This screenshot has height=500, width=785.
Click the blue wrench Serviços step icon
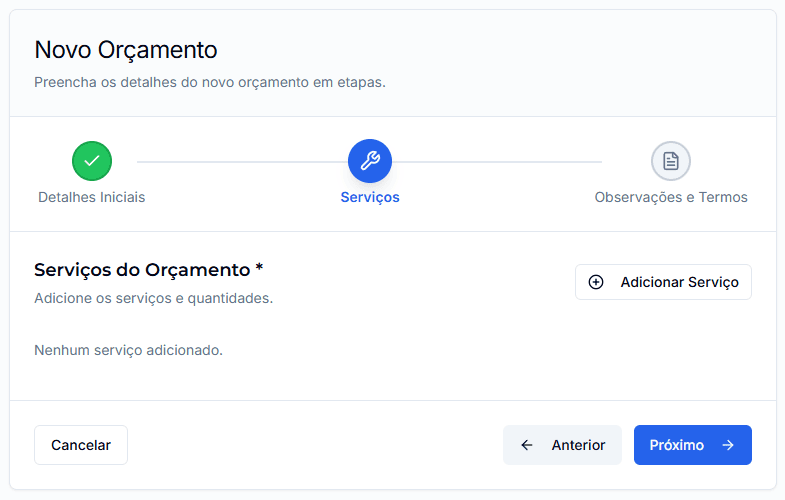point(370,161)
